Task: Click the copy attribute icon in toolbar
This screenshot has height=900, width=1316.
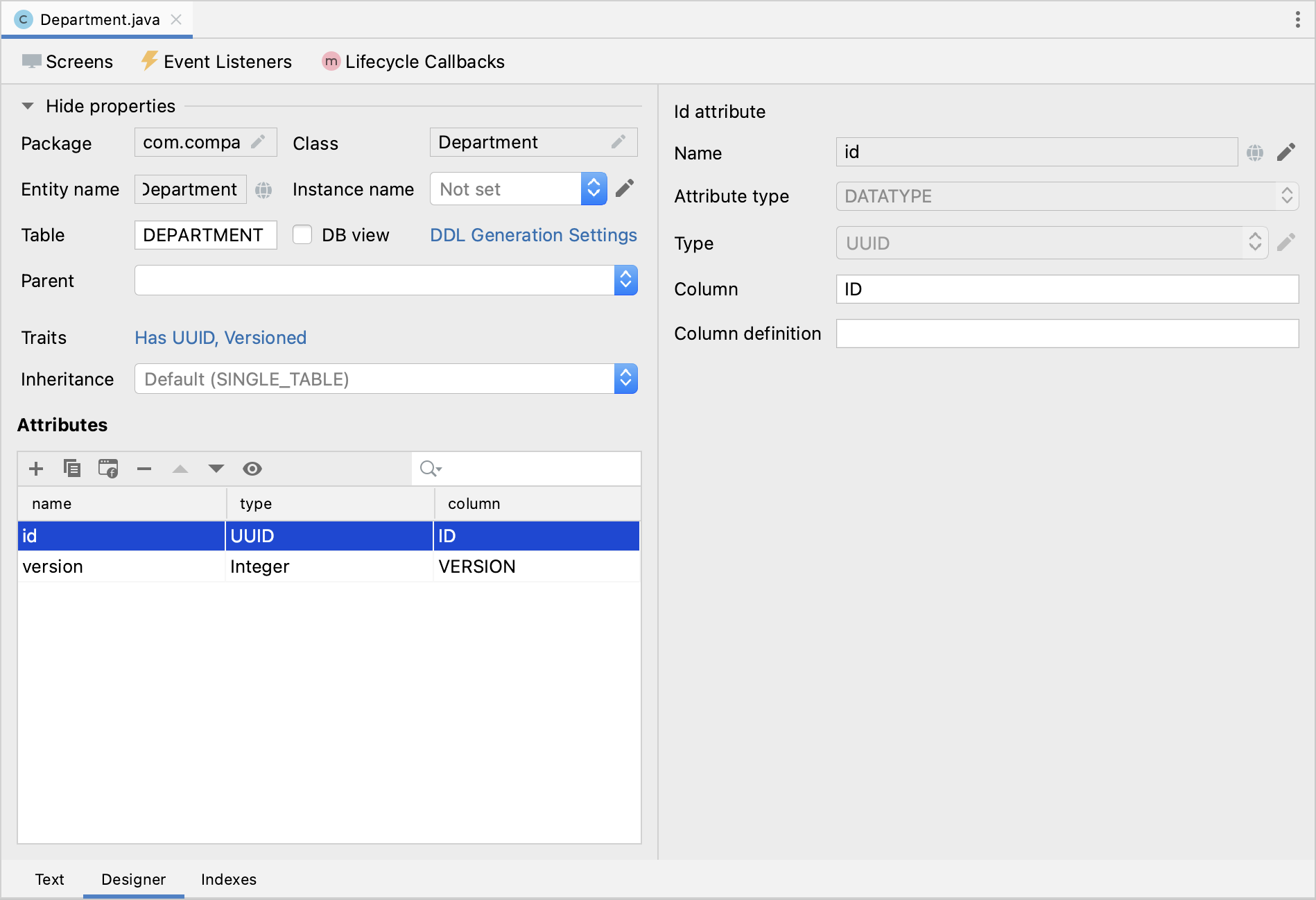Action: 72,469
